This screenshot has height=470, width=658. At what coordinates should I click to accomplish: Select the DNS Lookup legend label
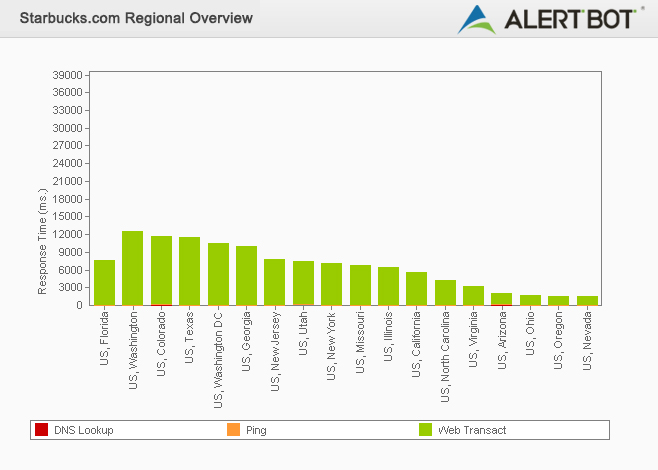[83, 430]
